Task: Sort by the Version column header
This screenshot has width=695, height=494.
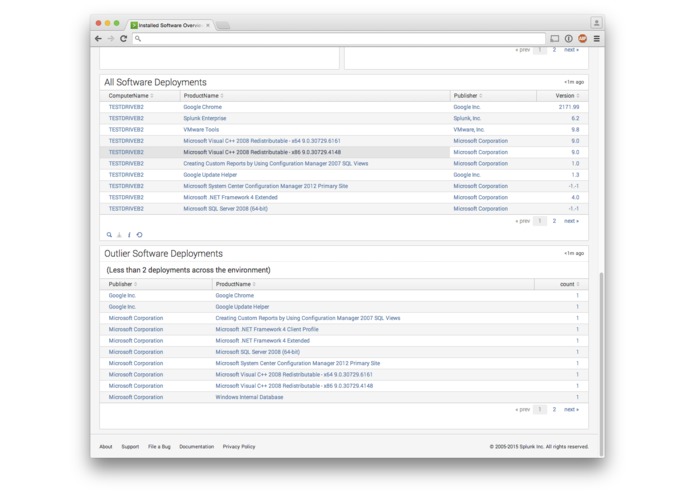Action: click(567, 96)
